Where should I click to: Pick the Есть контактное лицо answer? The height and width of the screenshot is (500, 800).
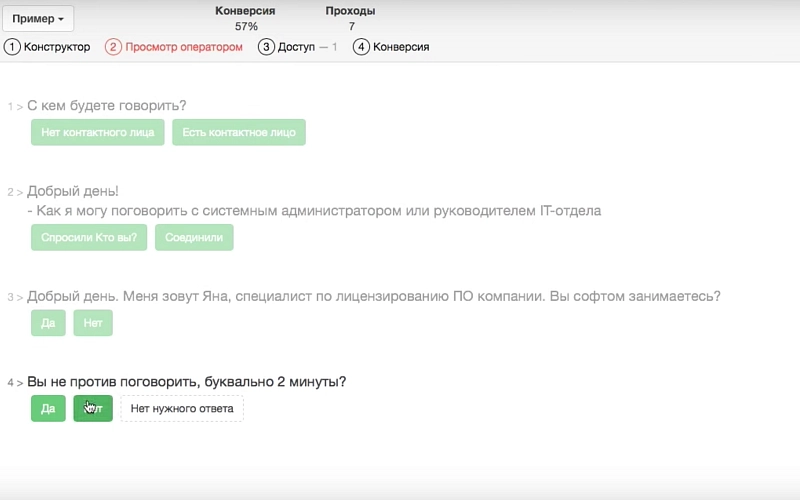tap(239, 132)
